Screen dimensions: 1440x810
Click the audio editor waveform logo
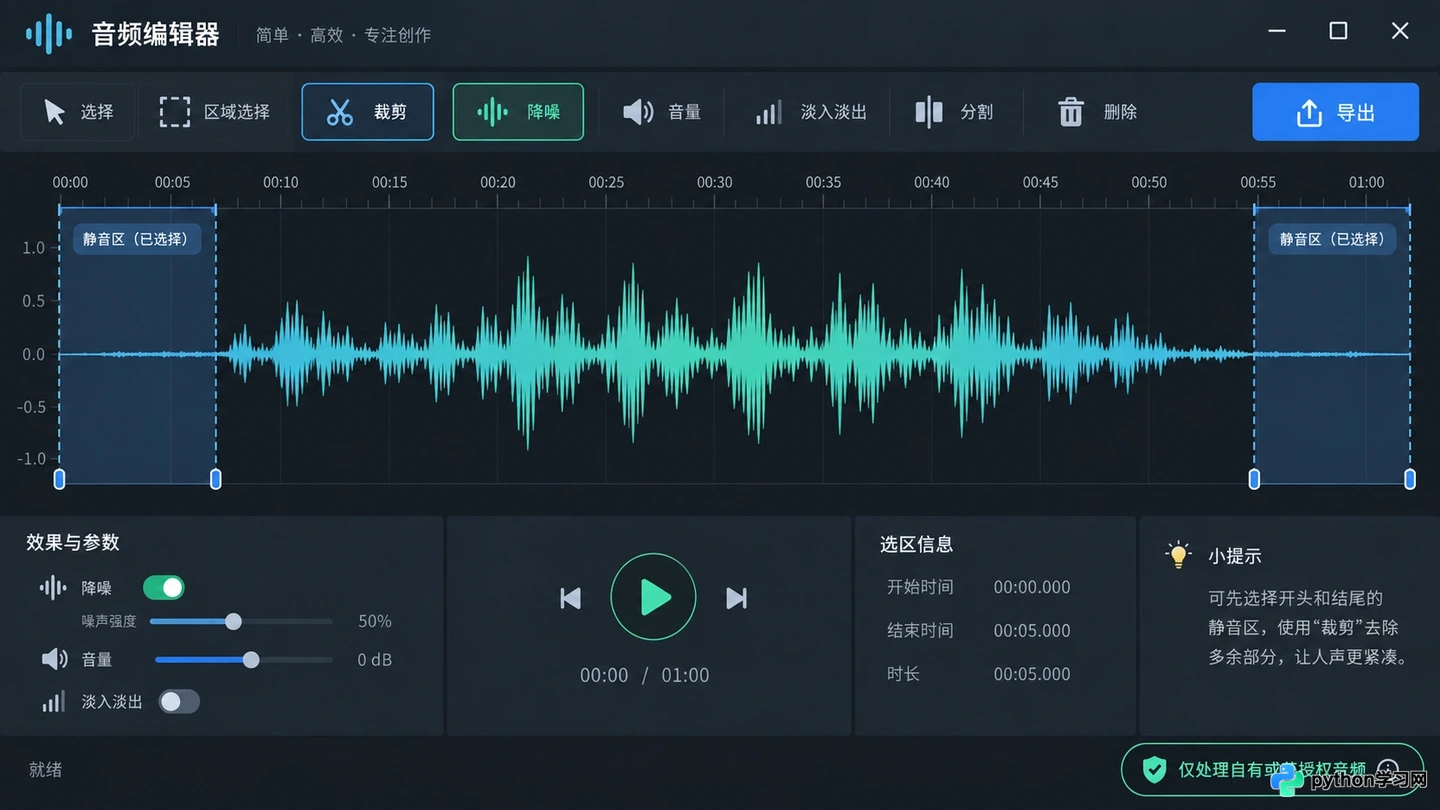click(49, 34)
